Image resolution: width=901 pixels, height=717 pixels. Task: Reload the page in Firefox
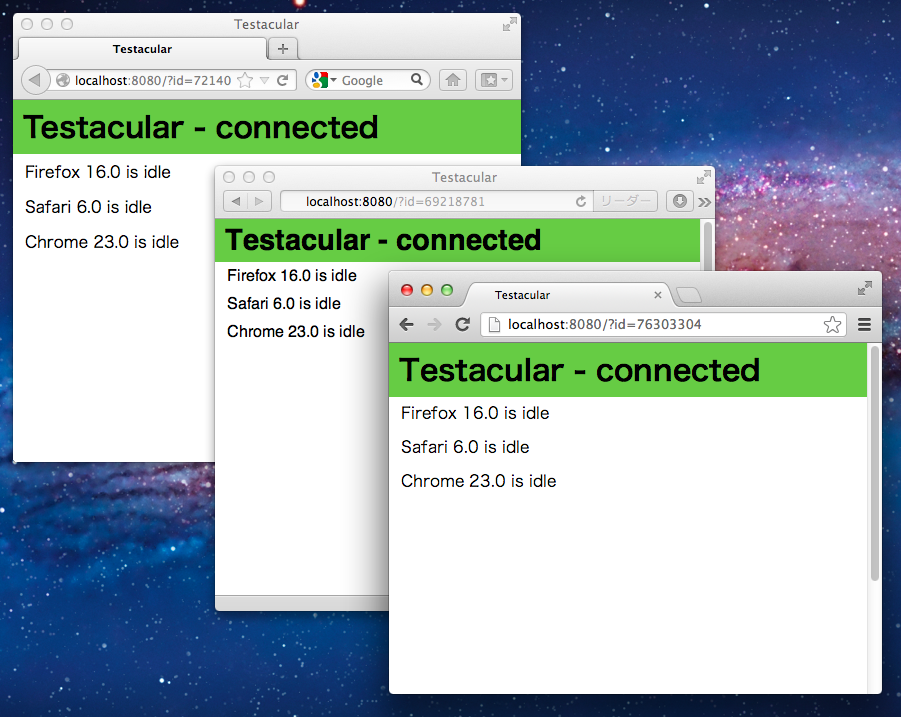(x=283, y=80)
